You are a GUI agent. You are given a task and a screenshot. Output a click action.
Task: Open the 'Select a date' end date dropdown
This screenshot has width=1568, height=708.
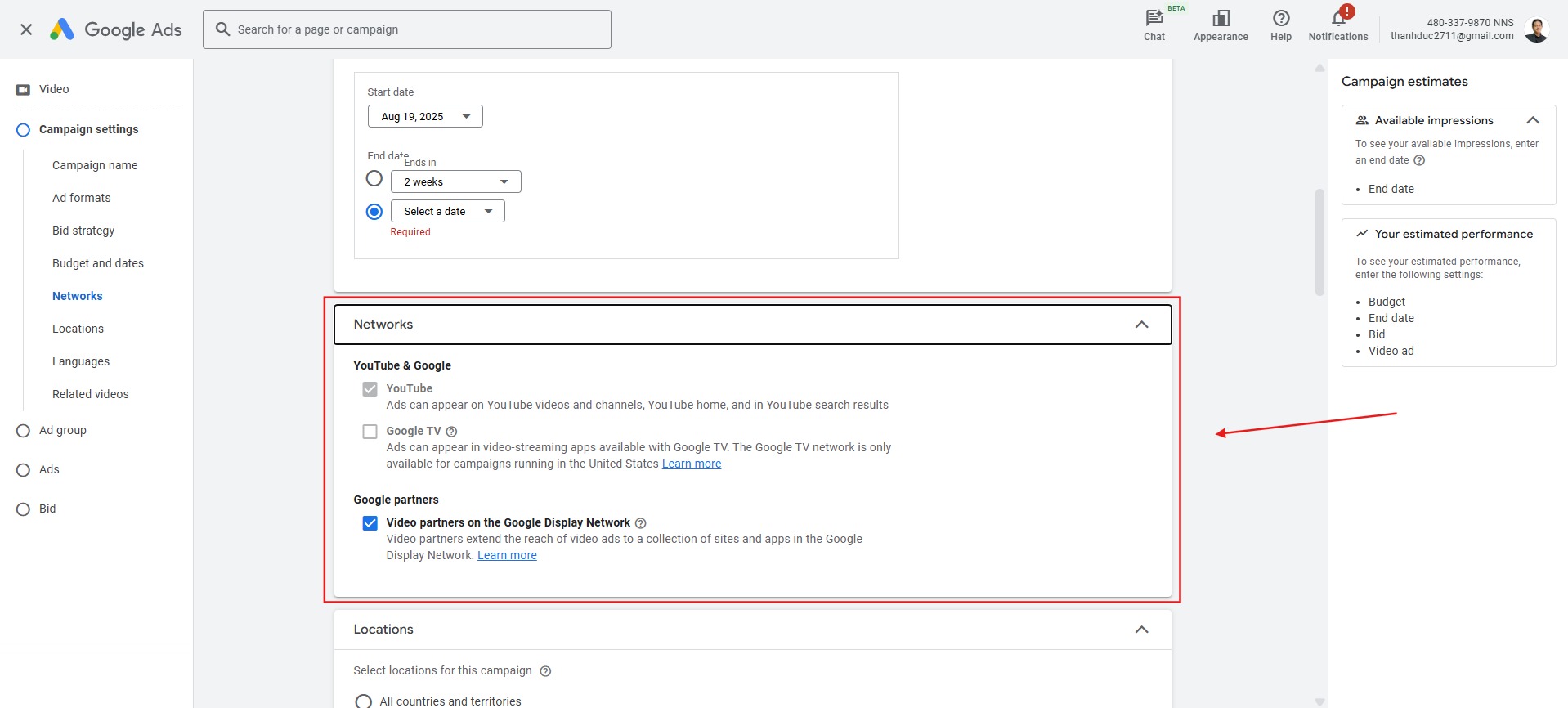447,212
